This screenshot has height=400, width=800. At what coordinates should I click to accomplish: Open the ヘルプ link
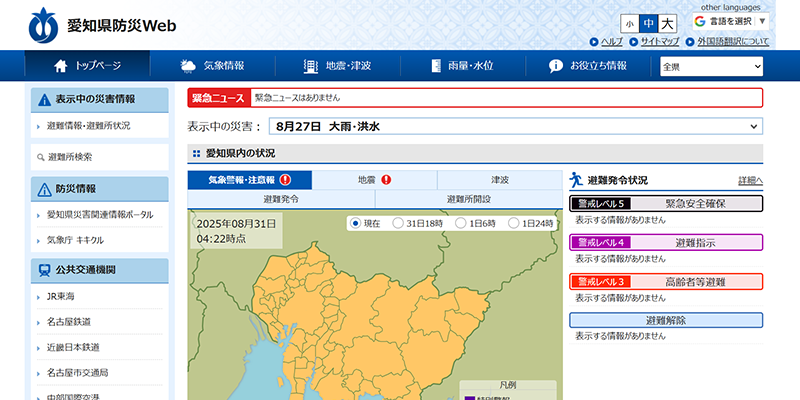point(612,42)
